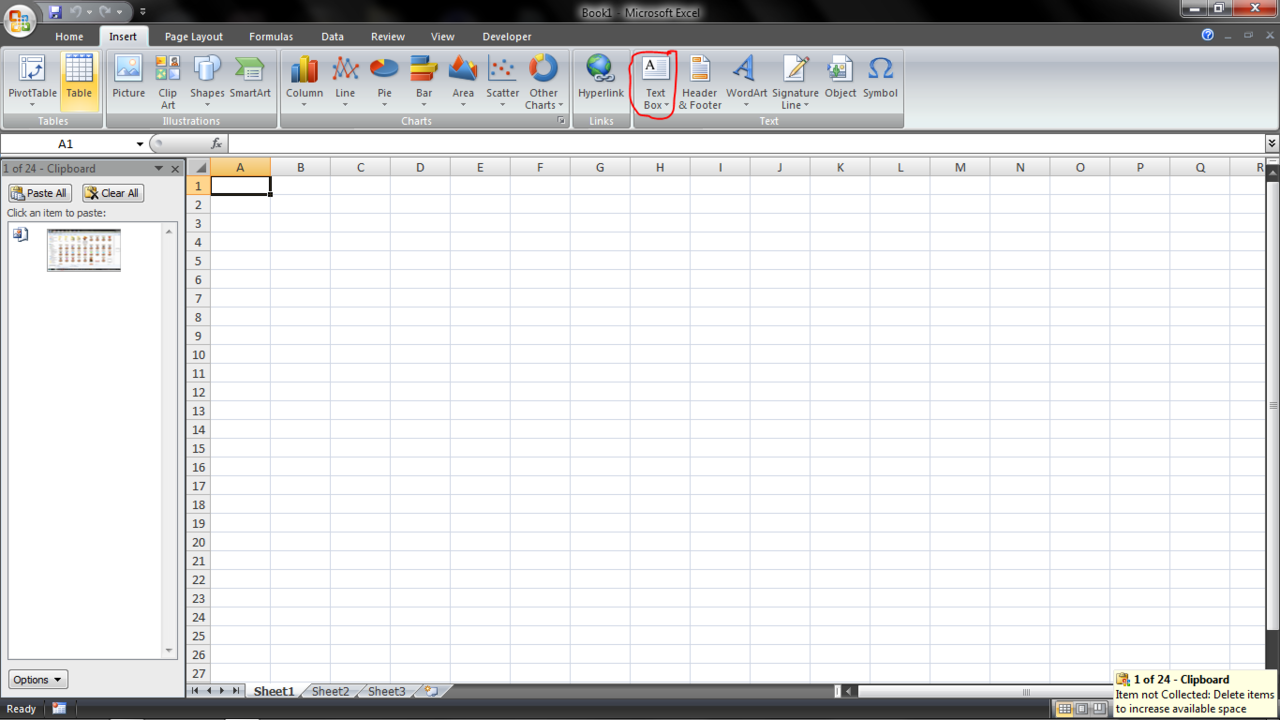This screenshot has height=720, width=1280.
Task: Insert a Hyperlink
Action: (x=601, y=78)
